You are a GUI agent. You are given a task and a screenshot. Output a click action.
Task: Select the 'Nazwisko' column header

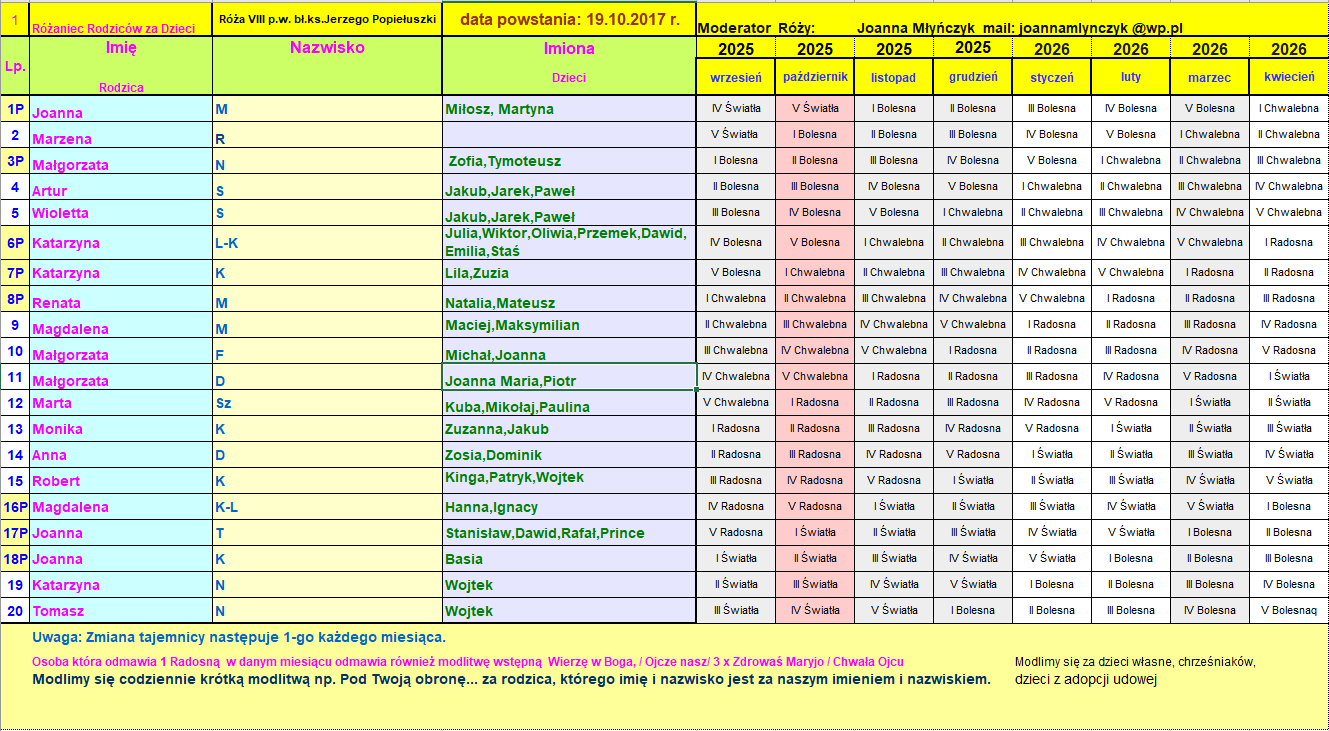coord(327,48)
